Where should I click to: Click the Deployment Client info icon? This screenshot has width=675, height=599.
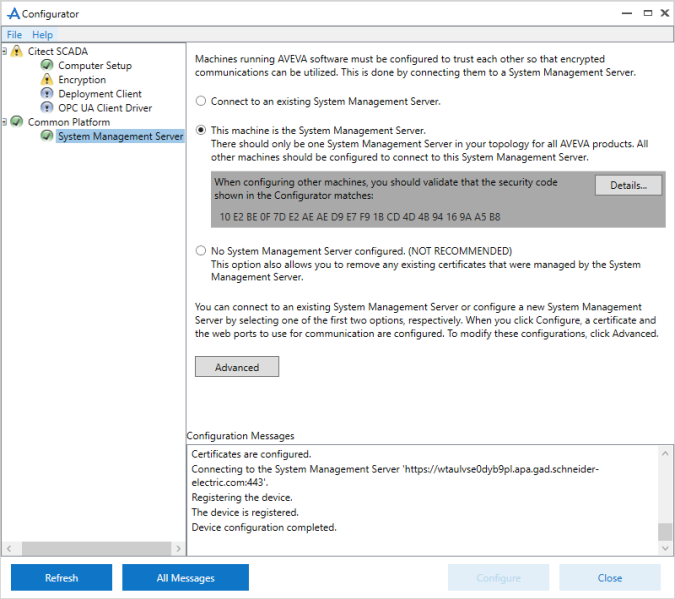pos(47,94)
